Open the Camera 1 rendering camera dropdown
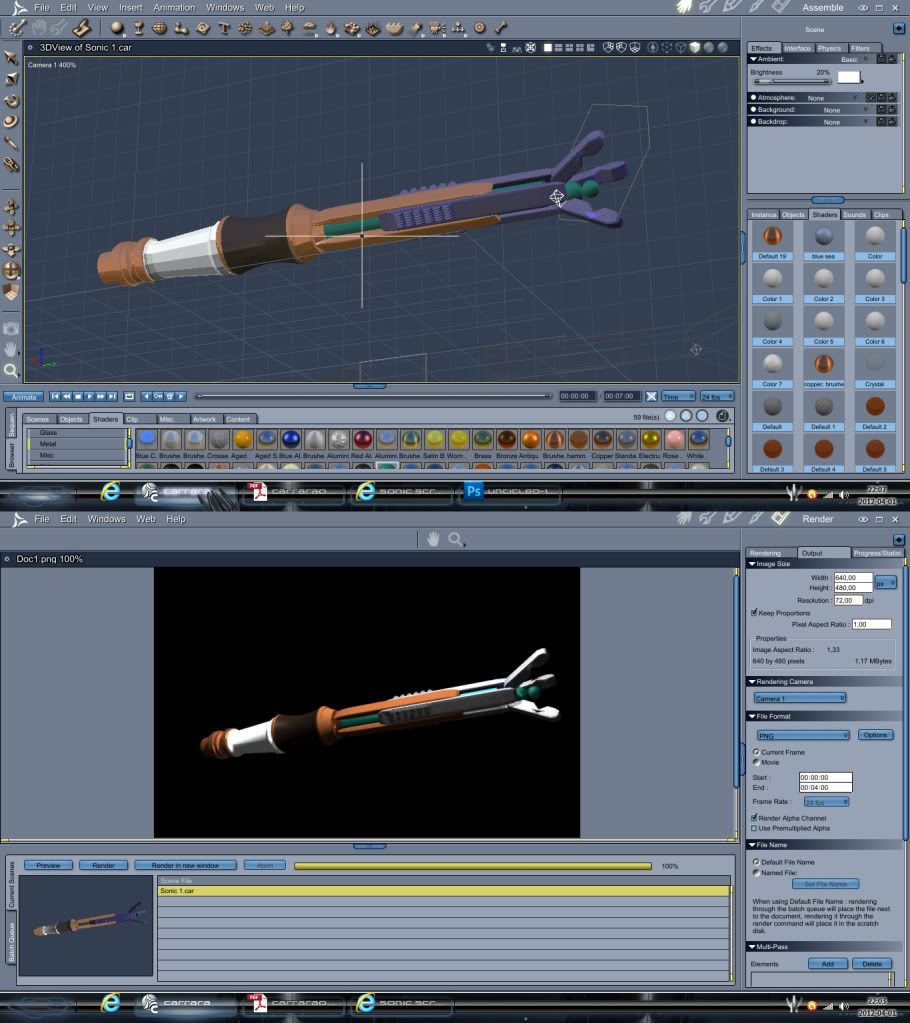The width and height of the screenshot is (910, 1023). [x=800, y=698]
